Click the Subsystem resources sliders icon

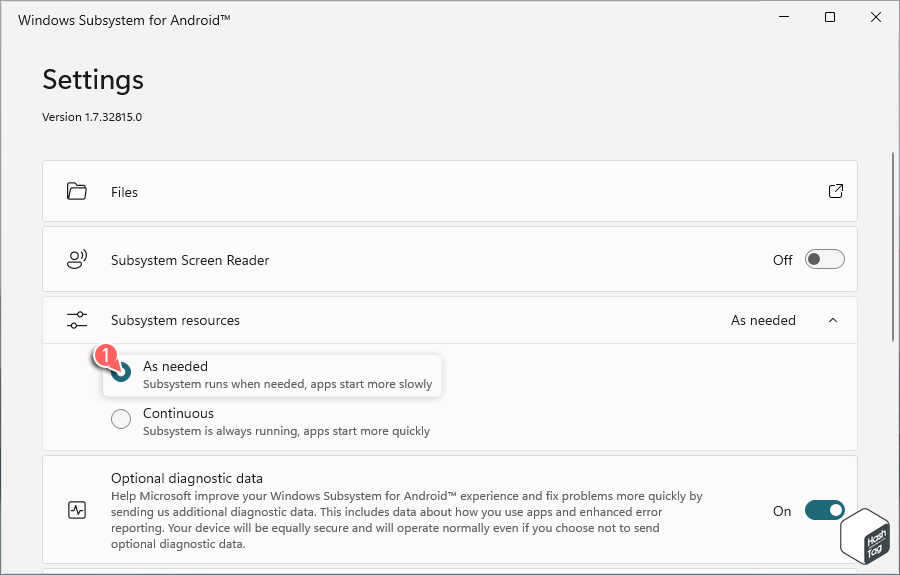pos(77,320)
